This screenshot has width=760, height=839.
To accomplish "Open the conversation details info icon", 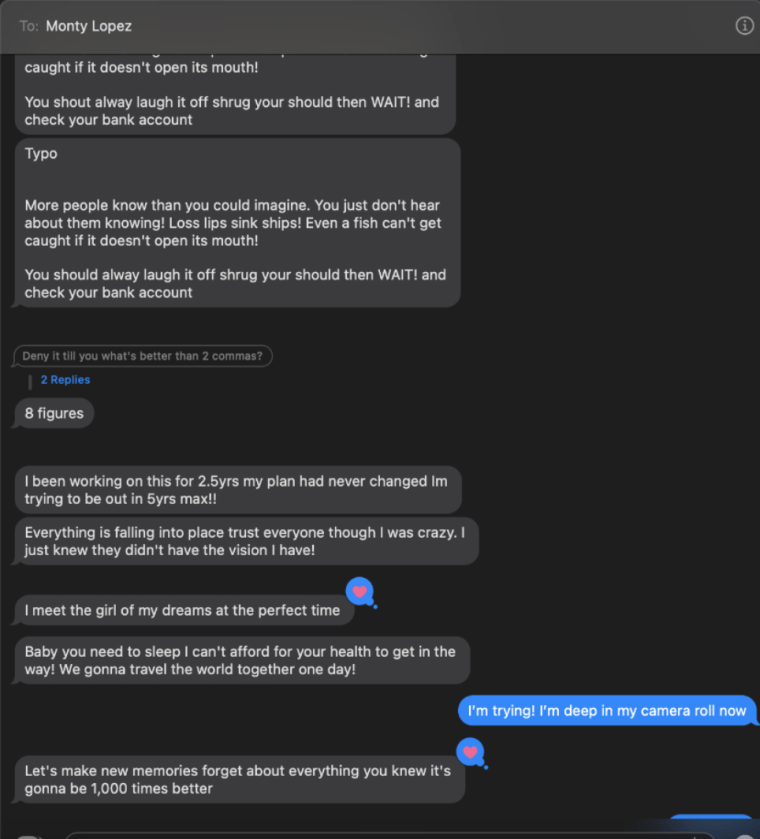I will pos(744,25).
